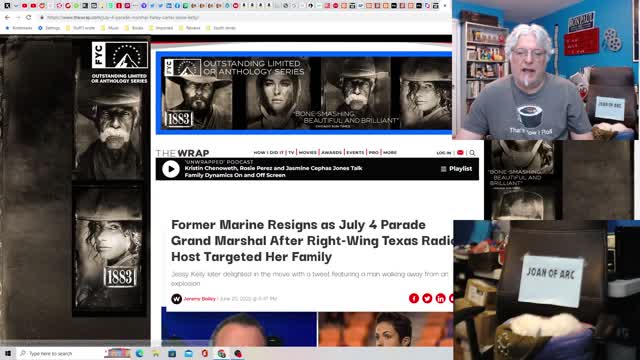Open the How I Did It menu
The image size is (640, 360).
(269, 153)
